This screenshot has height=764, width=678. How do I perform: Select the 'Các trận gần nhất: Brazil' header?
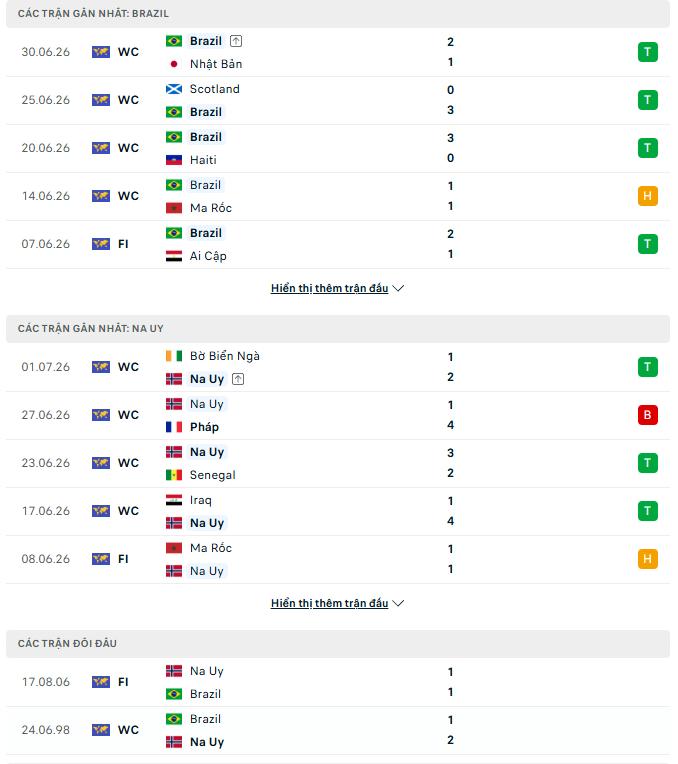pos(338,14)
